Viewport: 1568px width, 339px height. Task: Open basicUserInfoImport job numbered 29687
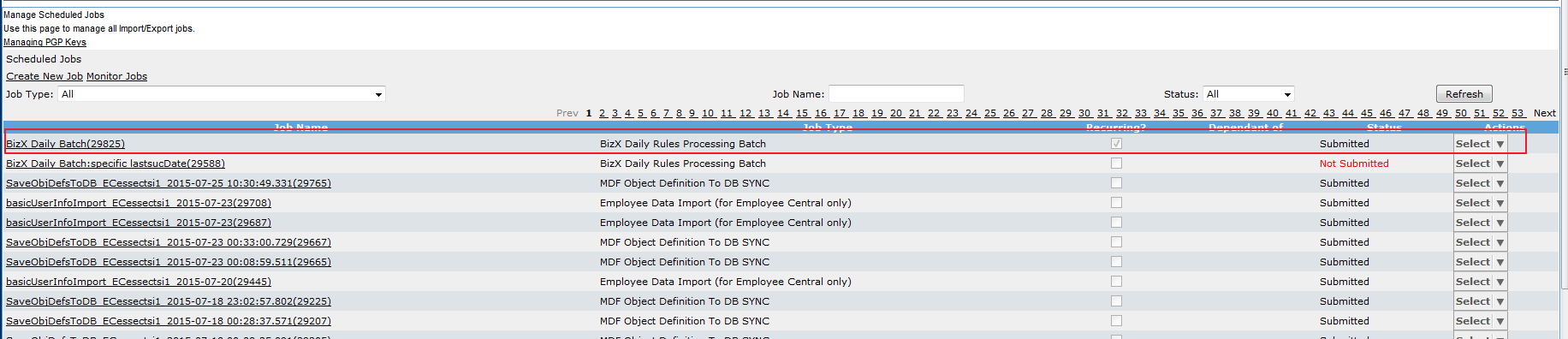139,223
